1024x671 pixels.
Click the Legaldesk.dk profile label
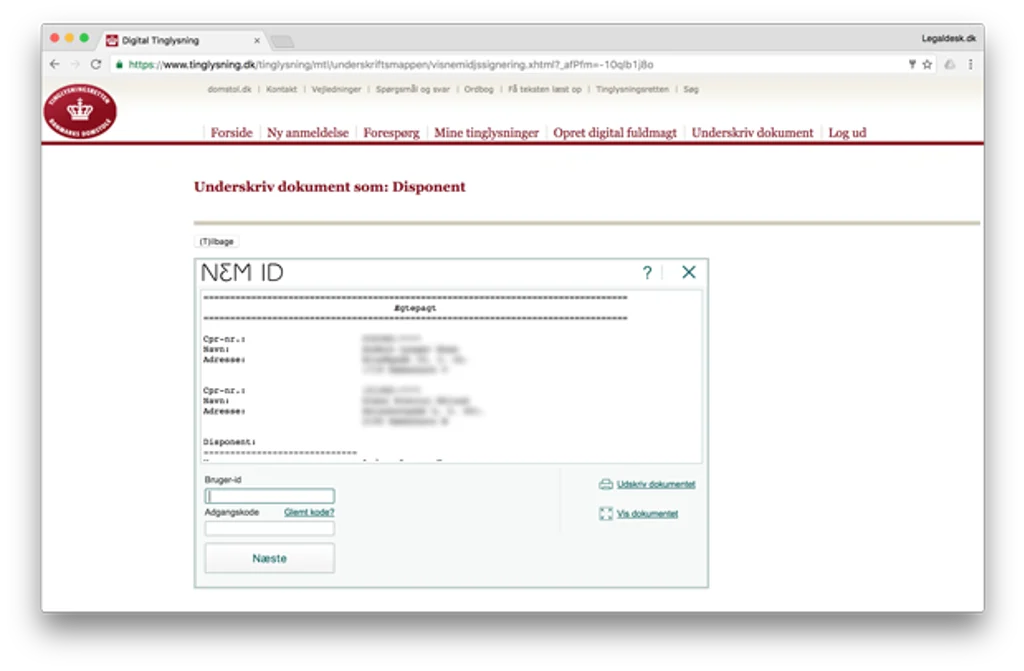pyautogui.click(x=948, y=39)
